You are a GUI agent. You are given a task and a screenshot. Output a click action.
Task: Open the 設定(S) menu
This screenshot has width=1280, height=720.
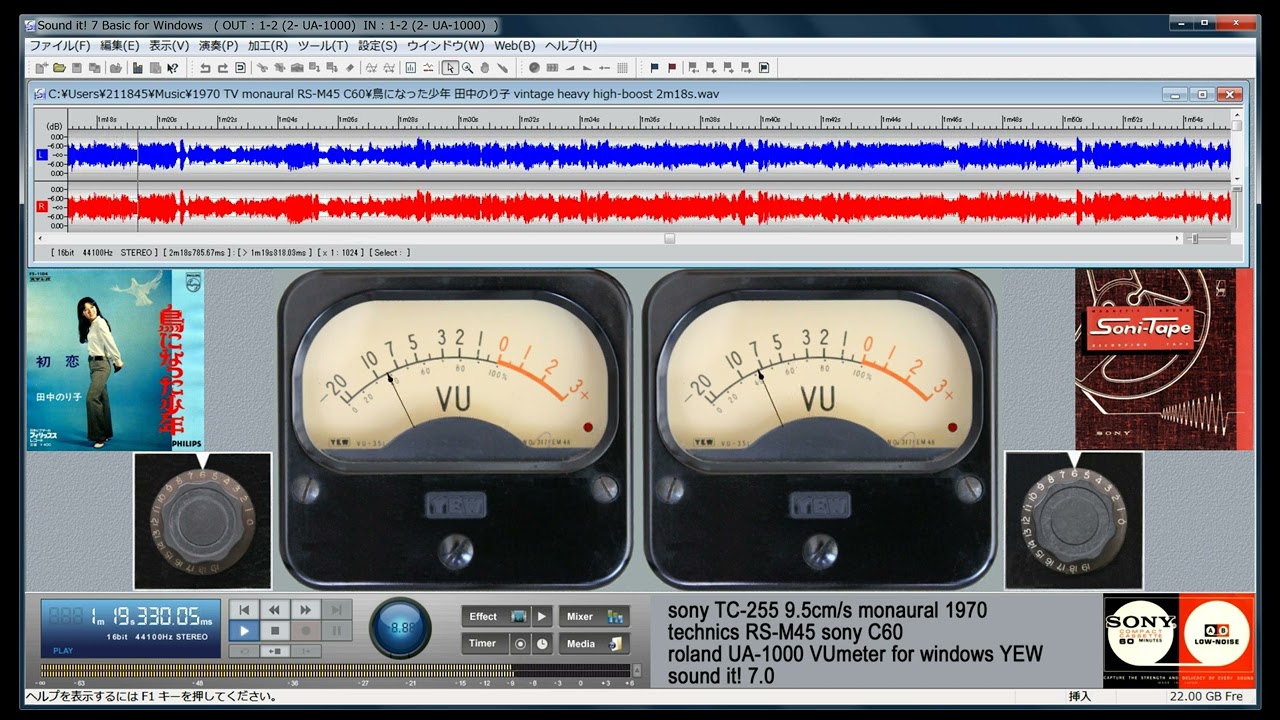(x=378, y=45)
